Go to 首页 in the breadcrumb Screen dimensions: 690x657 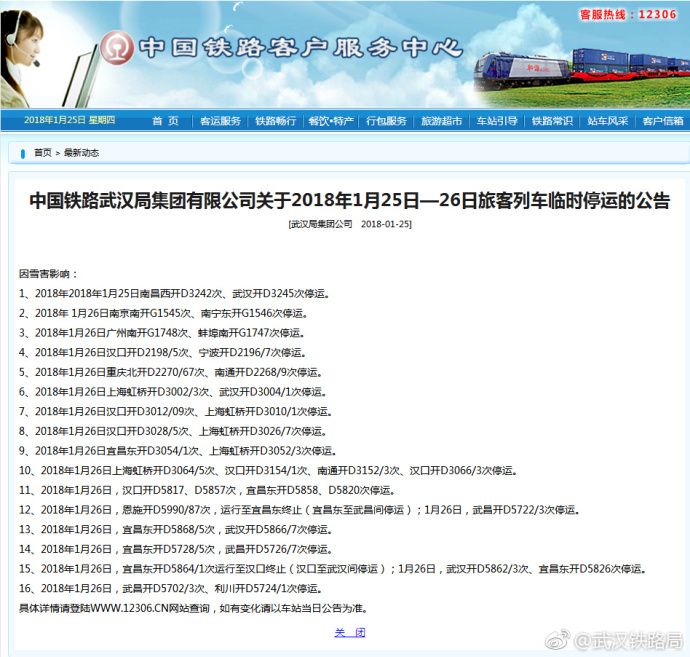coord(43,153)
